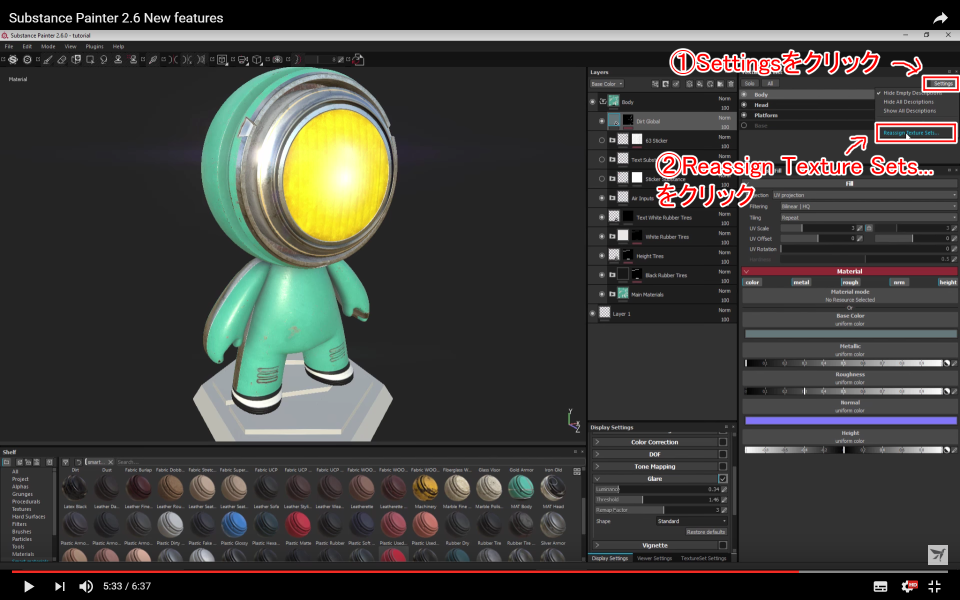Click the first Substance logo toolbar icon
960x600 pixels.
(x=13, y=59)
